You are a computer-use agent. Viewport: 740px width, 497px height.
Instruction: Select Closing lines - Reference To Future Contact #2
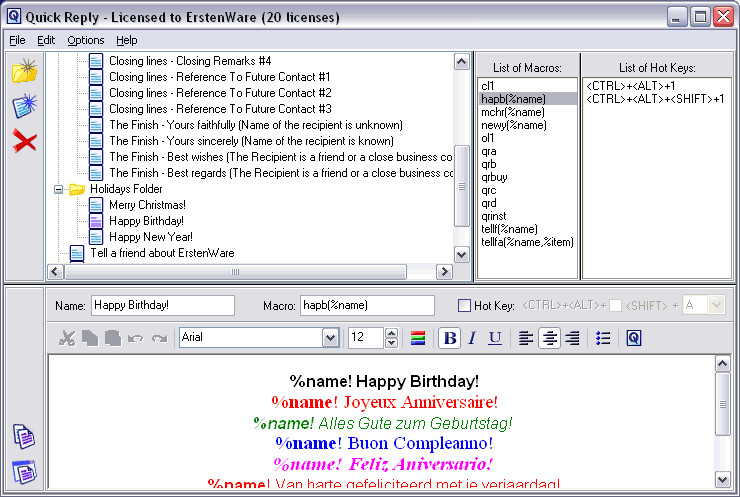pos(220,93)
